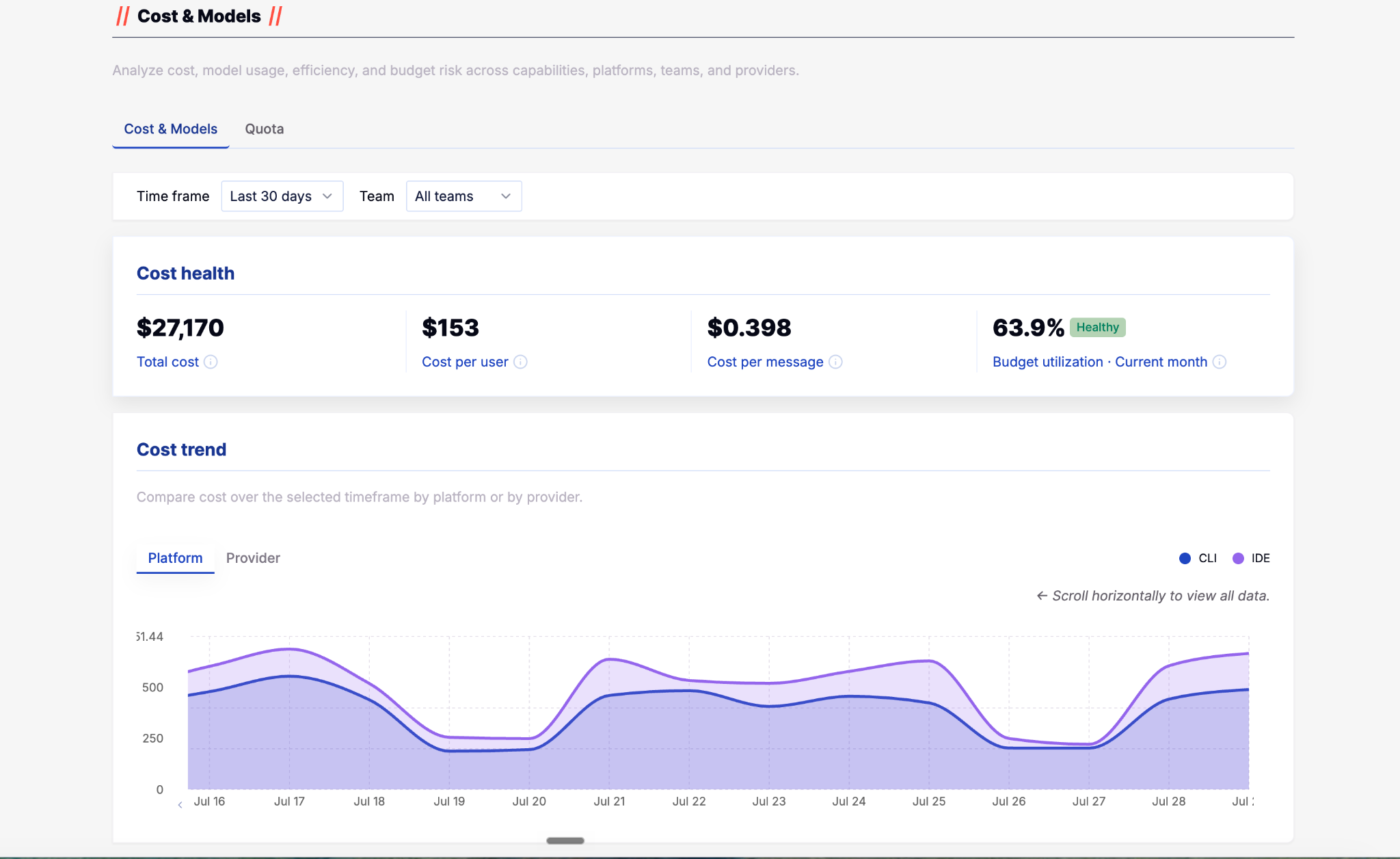Screen dimensions: 1400x859
Task: Switch to the Quota tab
Action: click(x=265, y=129)
